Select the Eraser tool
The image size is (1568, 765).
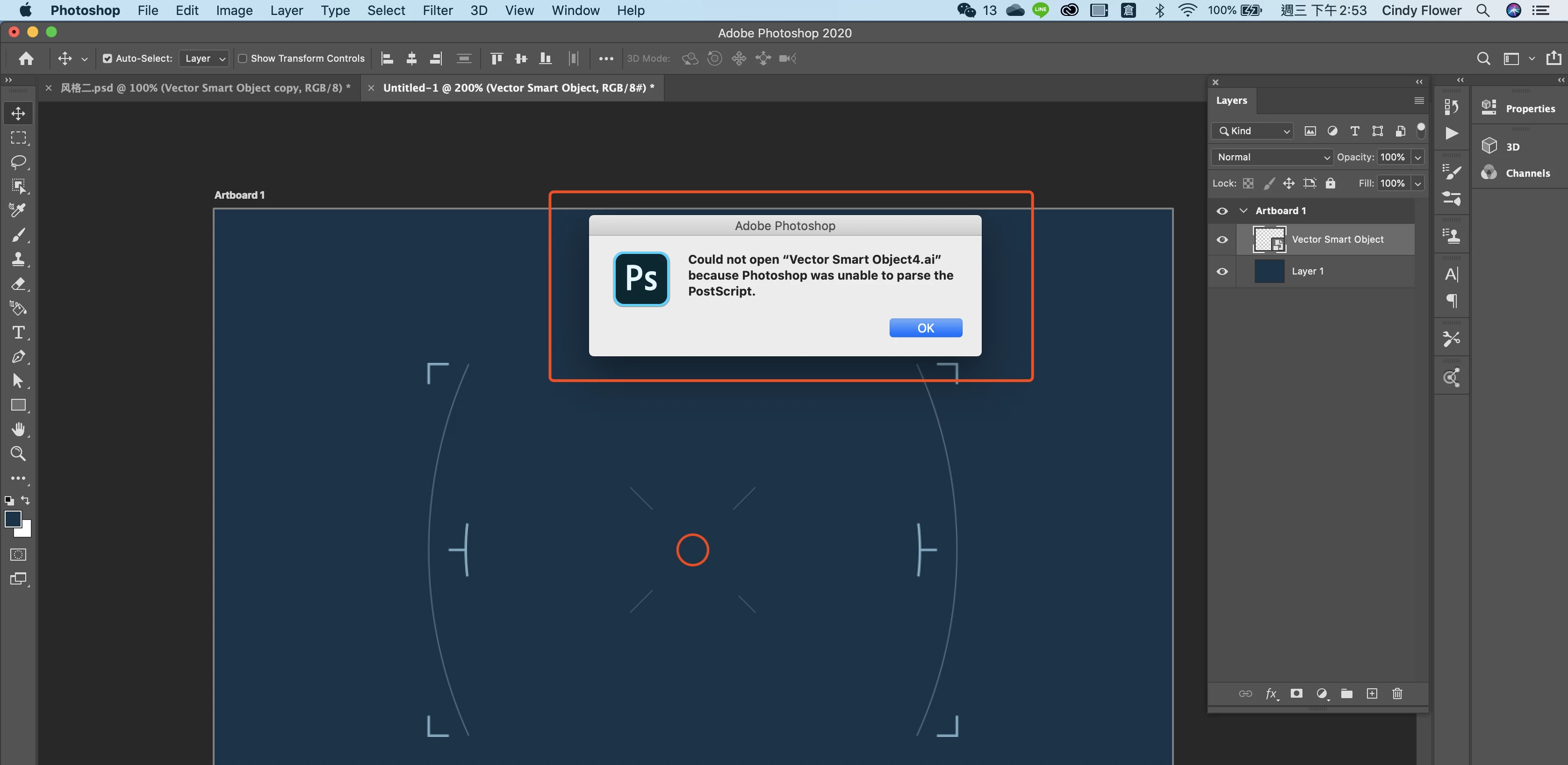[x=18, y=284]
